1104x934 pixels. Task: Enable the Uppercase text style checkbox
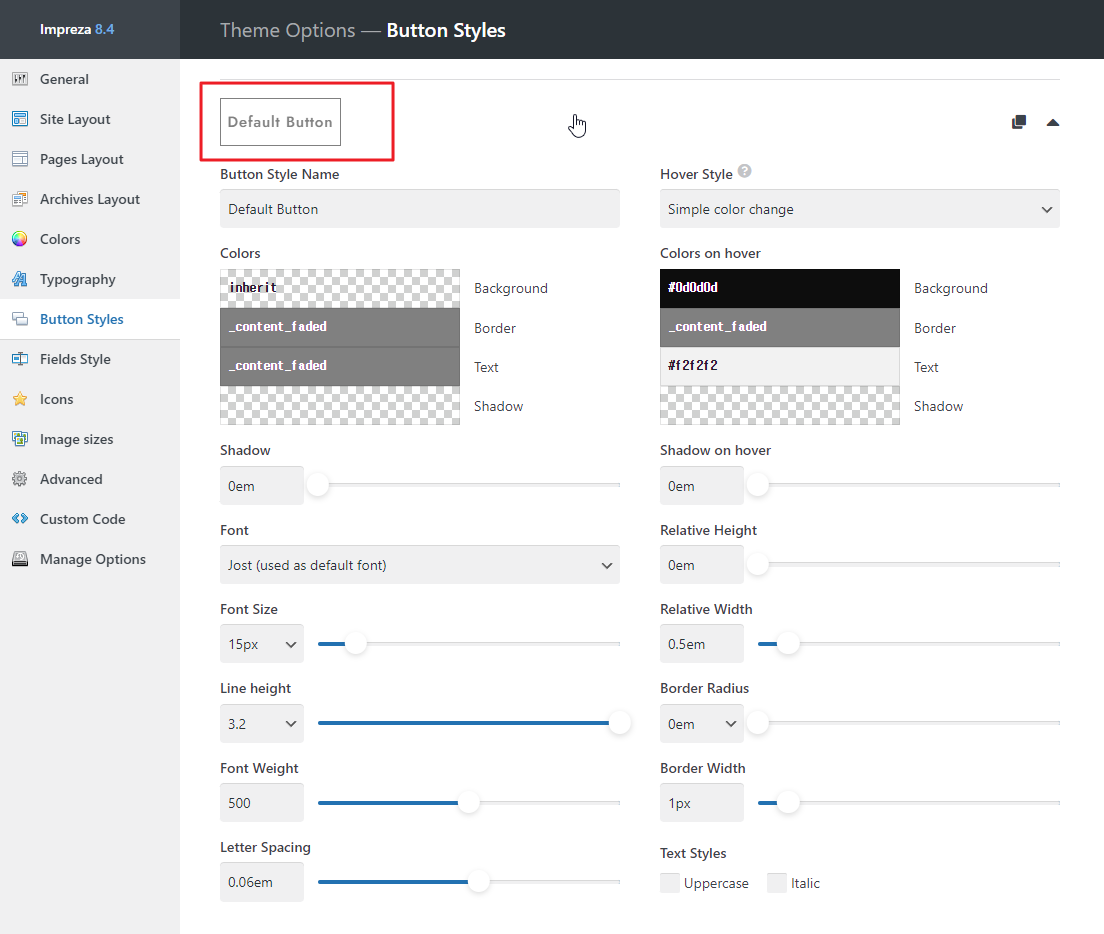pos(670,883)
